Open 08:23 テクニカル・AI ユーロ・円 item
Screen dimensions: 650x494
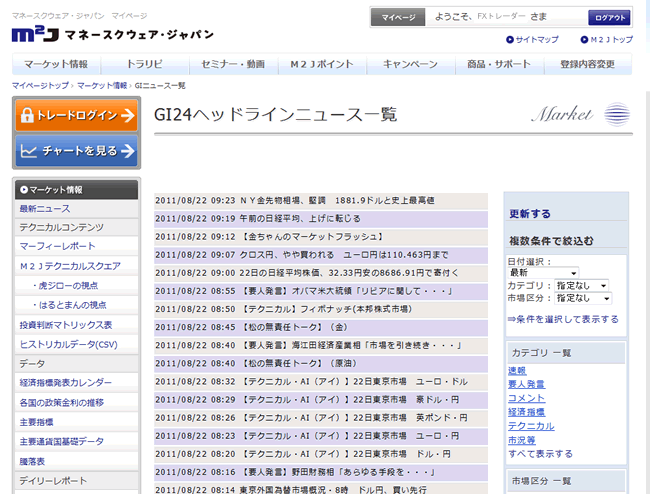[321, 436]
